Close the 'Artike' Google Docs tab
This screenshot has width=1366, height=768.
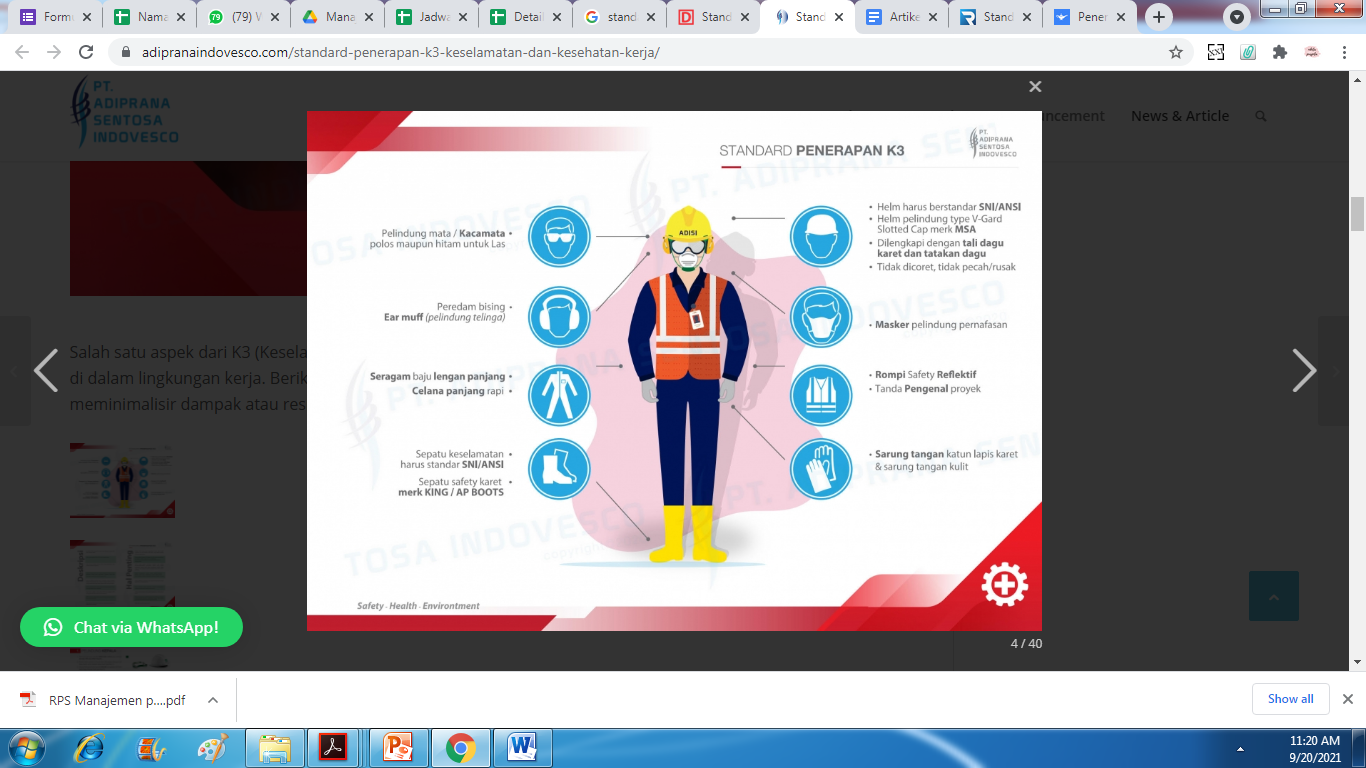coord(933,17)
